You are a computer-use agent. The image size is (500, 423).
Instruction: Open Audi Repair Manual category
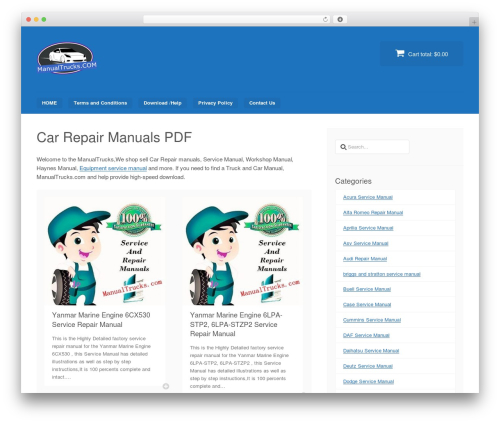pos(365,259)
